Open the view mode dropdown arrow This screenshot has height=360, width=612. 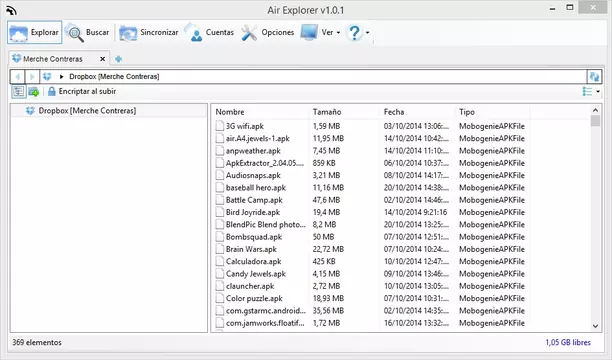click(598, 92)
